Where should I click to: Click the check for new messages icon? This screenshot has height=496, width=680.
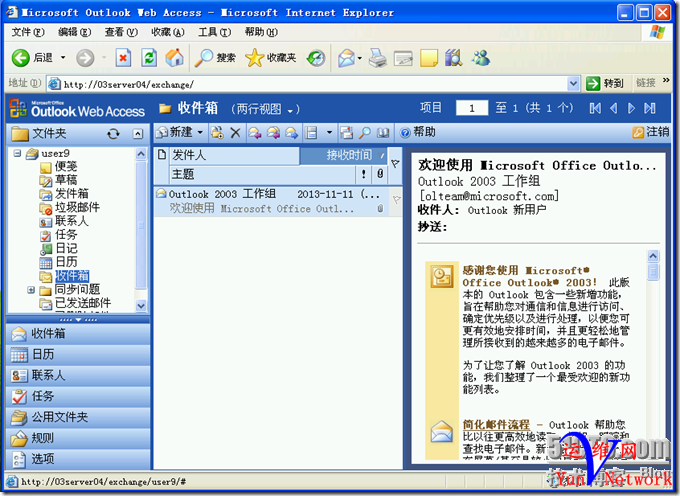(347, 133)
